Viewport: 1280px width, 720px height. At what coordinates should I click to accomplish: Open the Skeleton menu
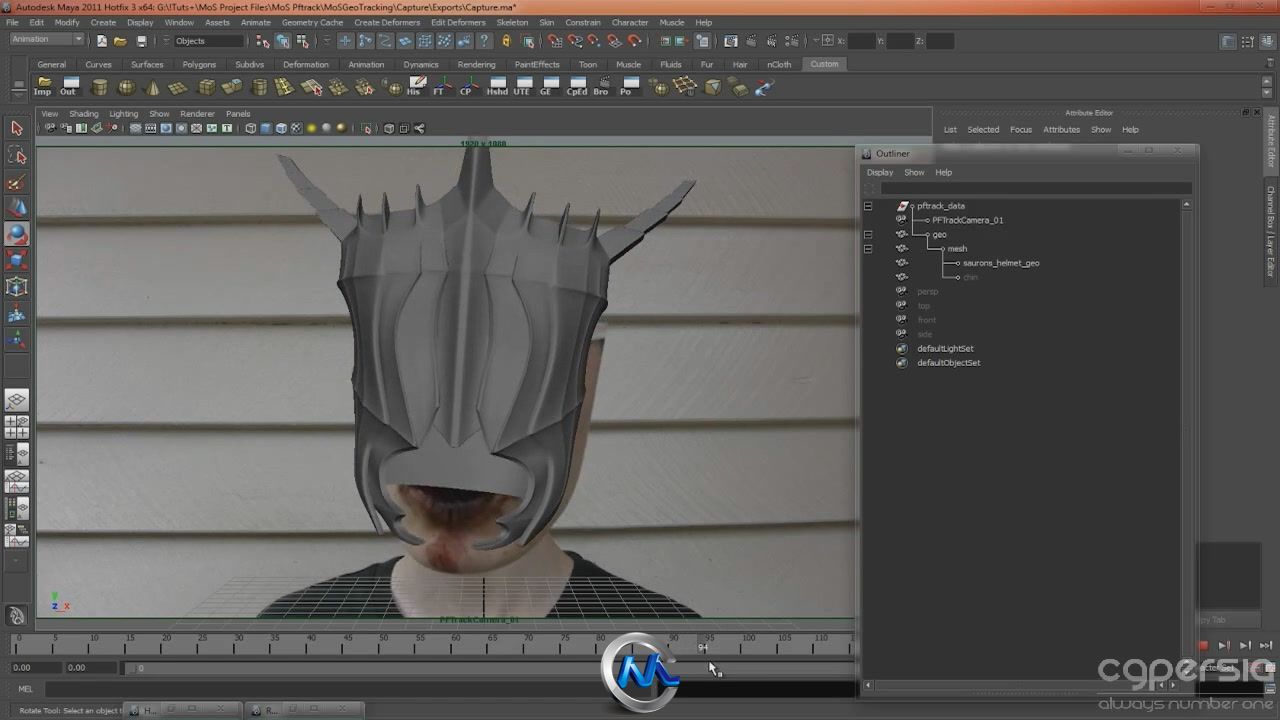pos(512,22)
